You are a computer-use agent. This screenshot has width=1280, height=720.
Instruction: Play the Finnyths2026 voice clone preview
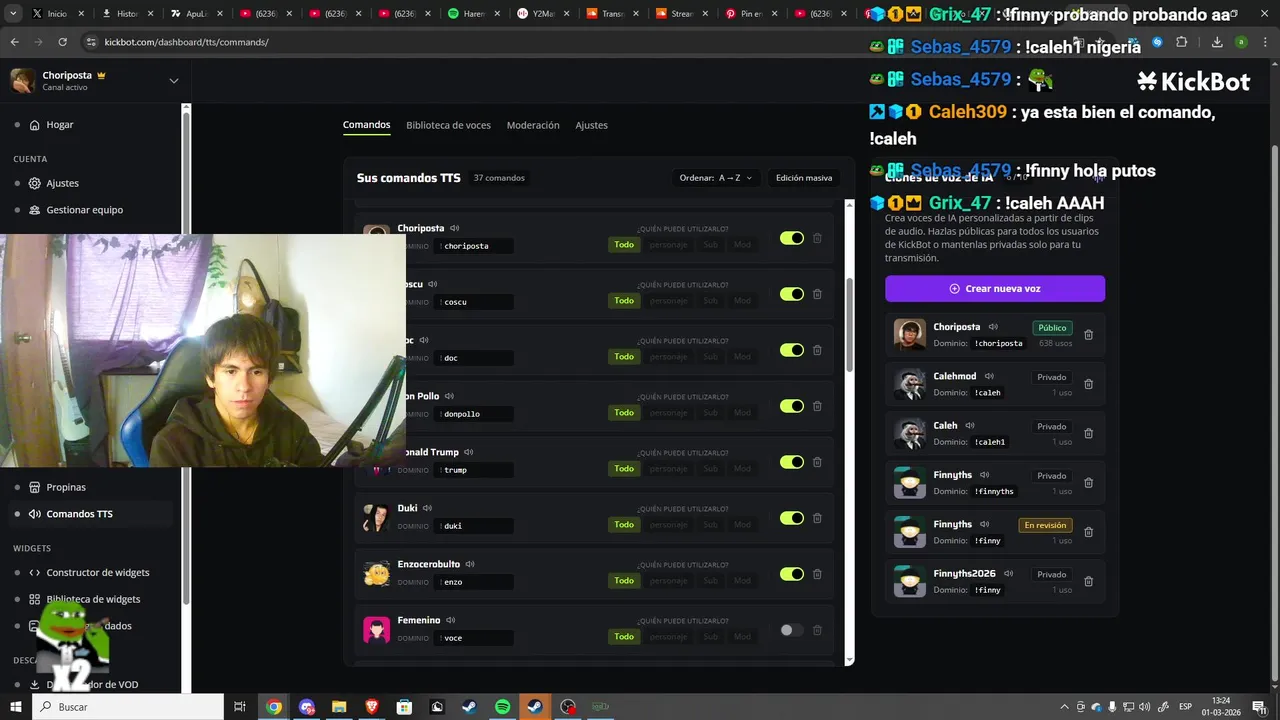1008,574
